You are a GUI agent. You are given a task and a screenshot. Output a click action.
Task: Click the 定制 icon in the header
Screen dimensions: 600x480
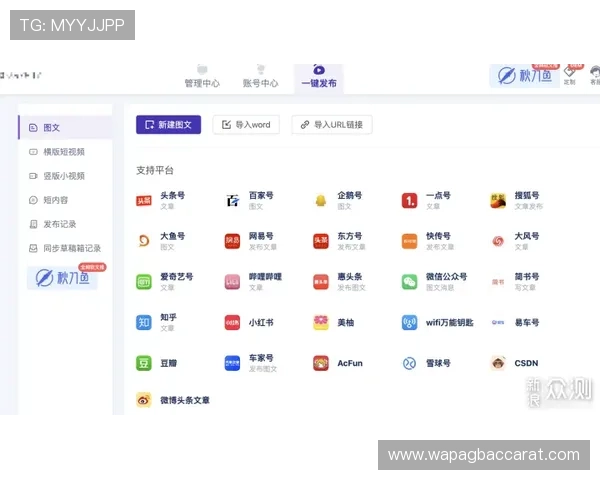click(x=569, y=75)
